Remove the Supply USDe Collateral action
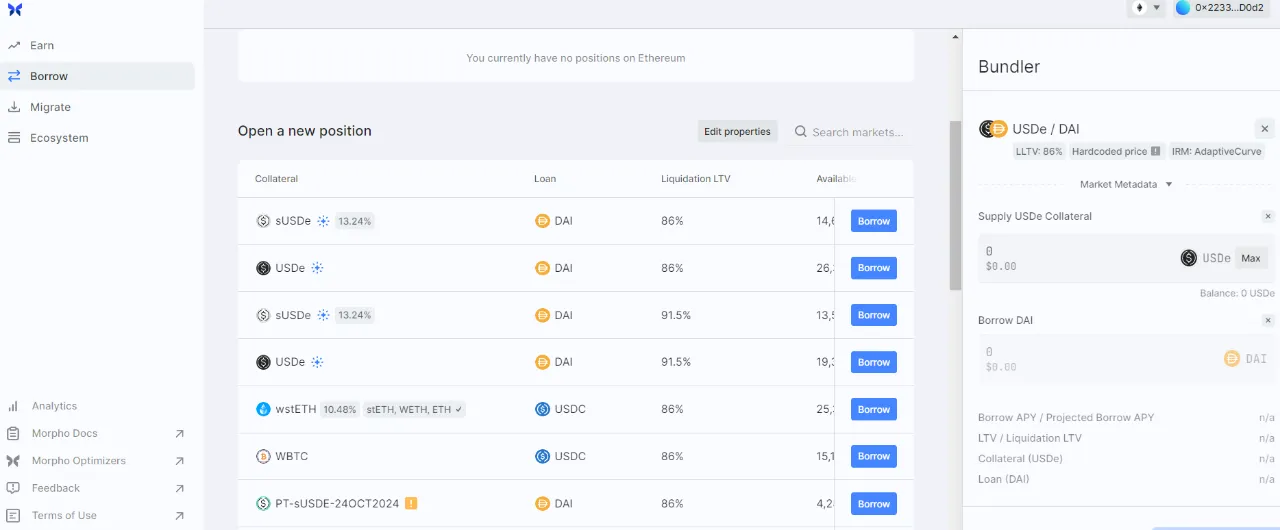This screenshot has width=1280, height=530. (x=1268, y=216)
